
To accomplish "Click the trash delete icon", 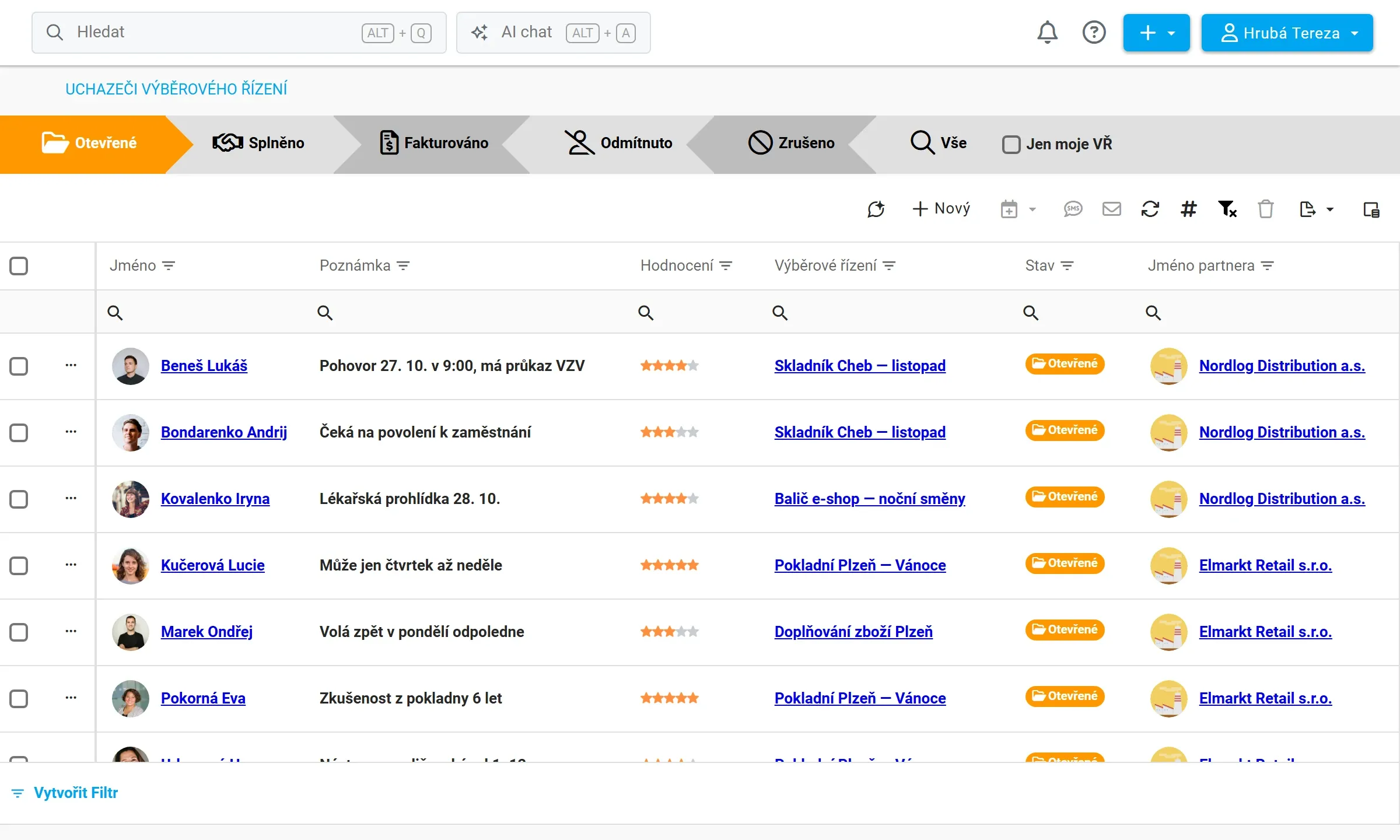I will 1265,209.
